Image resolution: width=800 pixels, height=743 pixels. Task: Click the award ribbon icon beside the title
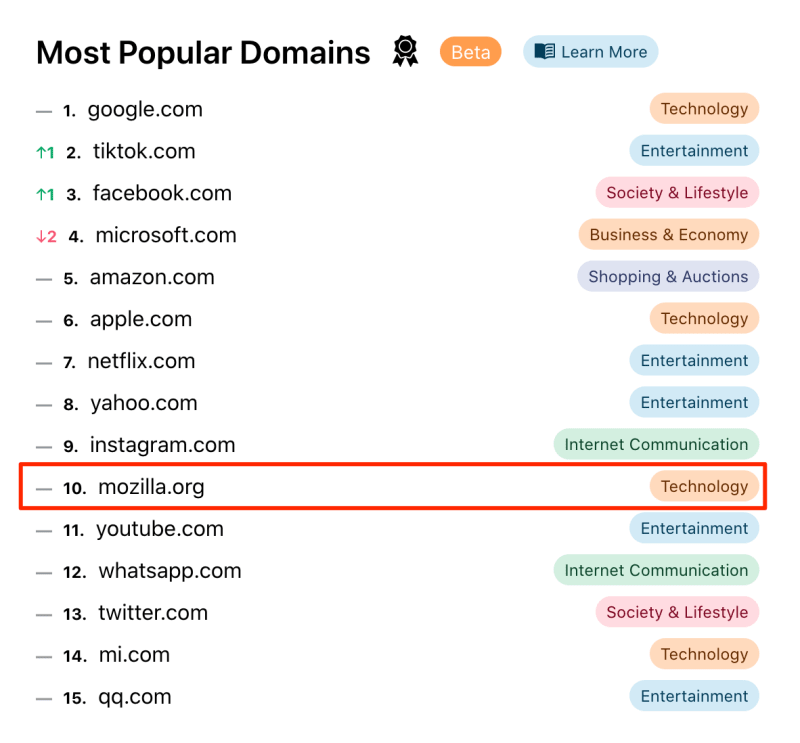[x=405, y=52]
